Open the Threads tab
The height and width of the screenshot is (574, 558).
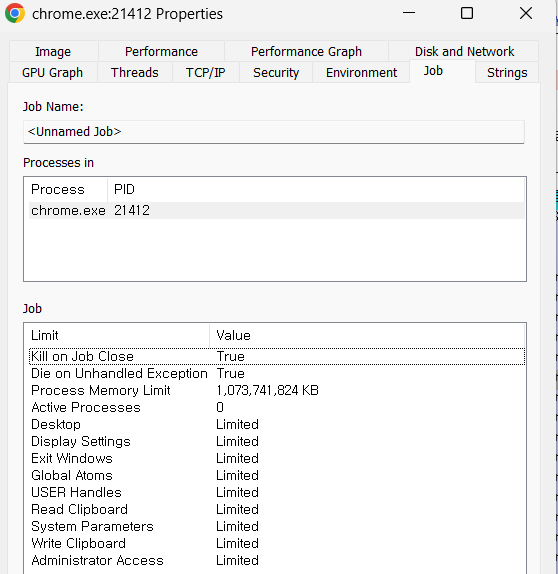(135, 72)
